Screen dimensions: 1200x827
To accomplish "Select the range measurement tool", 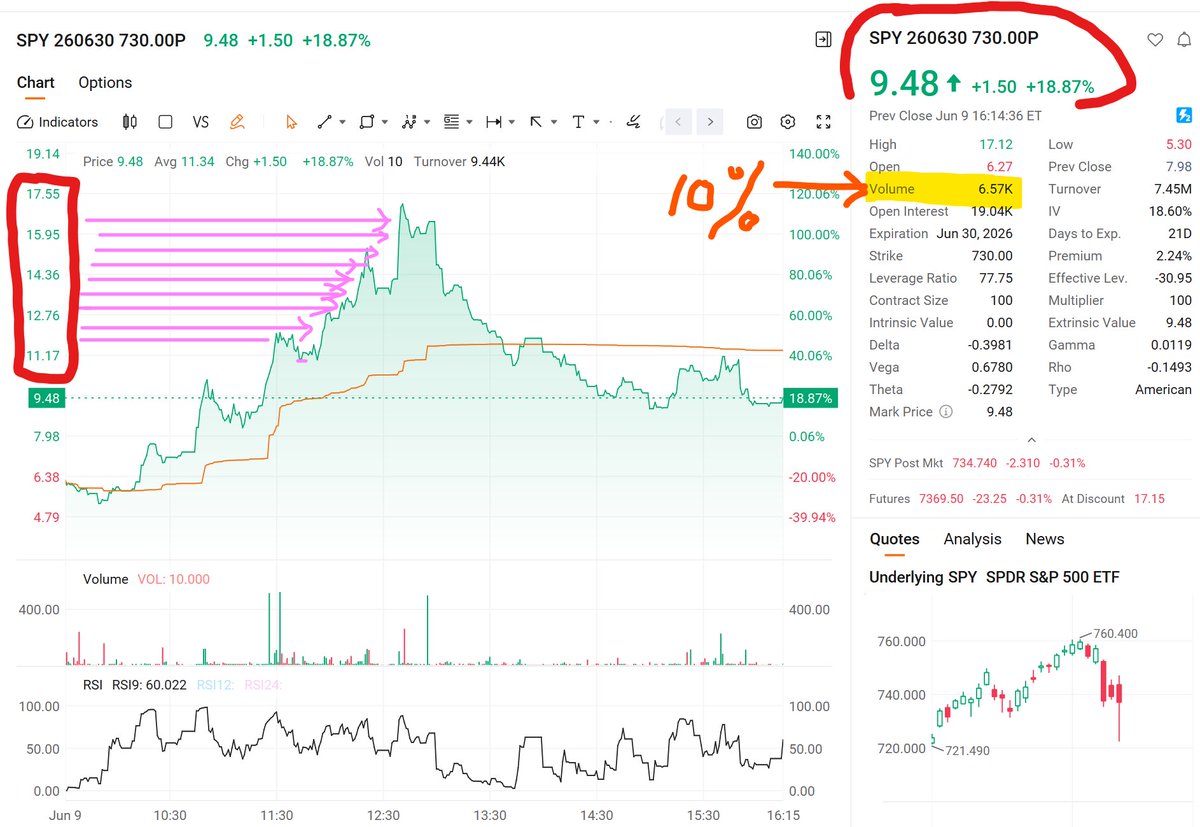I will (x=493, y=122).
